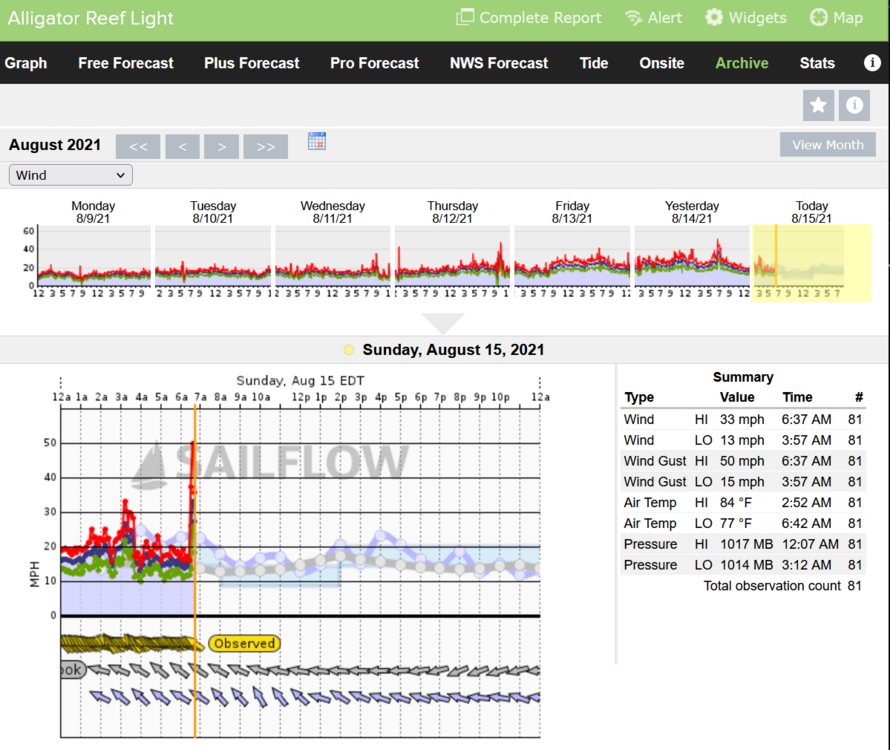This screenshot has width=890, height=750.
Task: Click the Widgets gear icon
Action: tap(714, 18)
